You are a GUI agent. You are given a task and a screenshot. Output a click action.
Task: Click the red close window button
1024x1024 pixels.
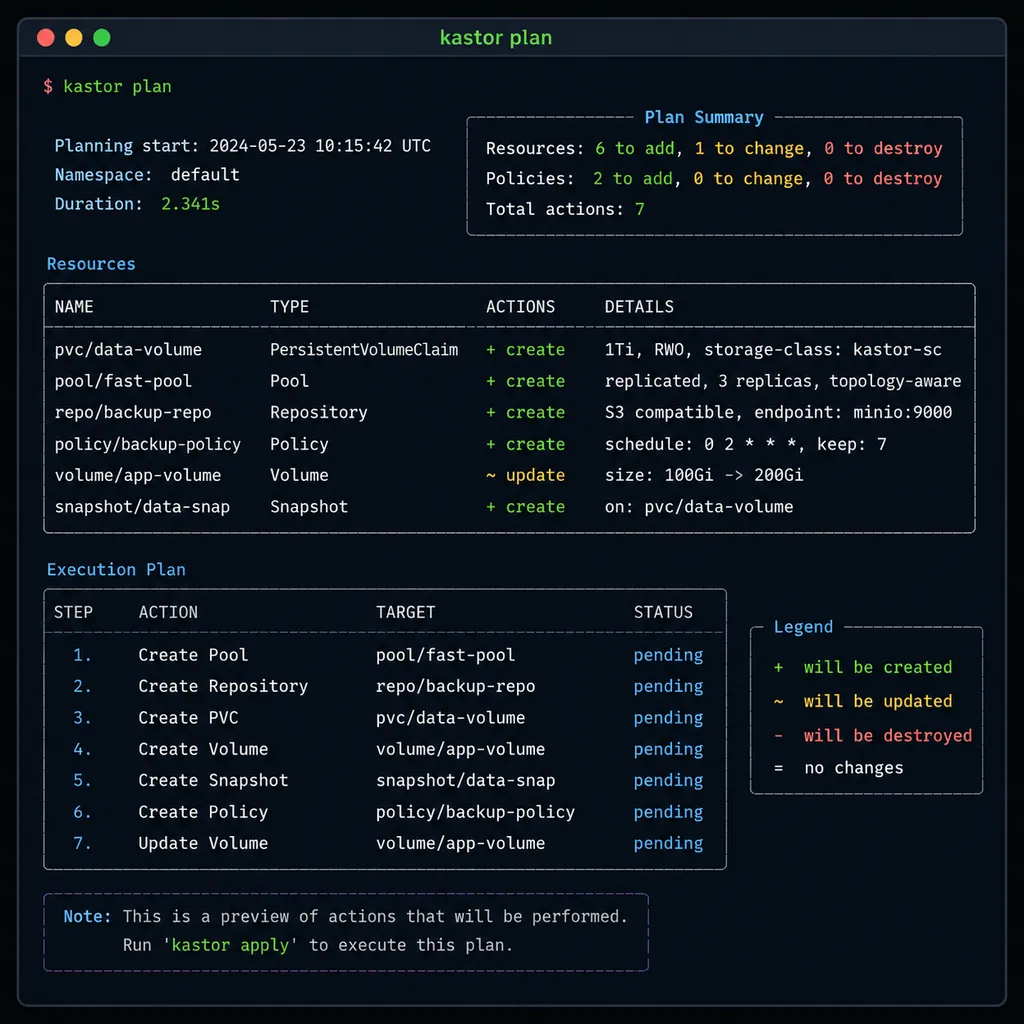46,38
